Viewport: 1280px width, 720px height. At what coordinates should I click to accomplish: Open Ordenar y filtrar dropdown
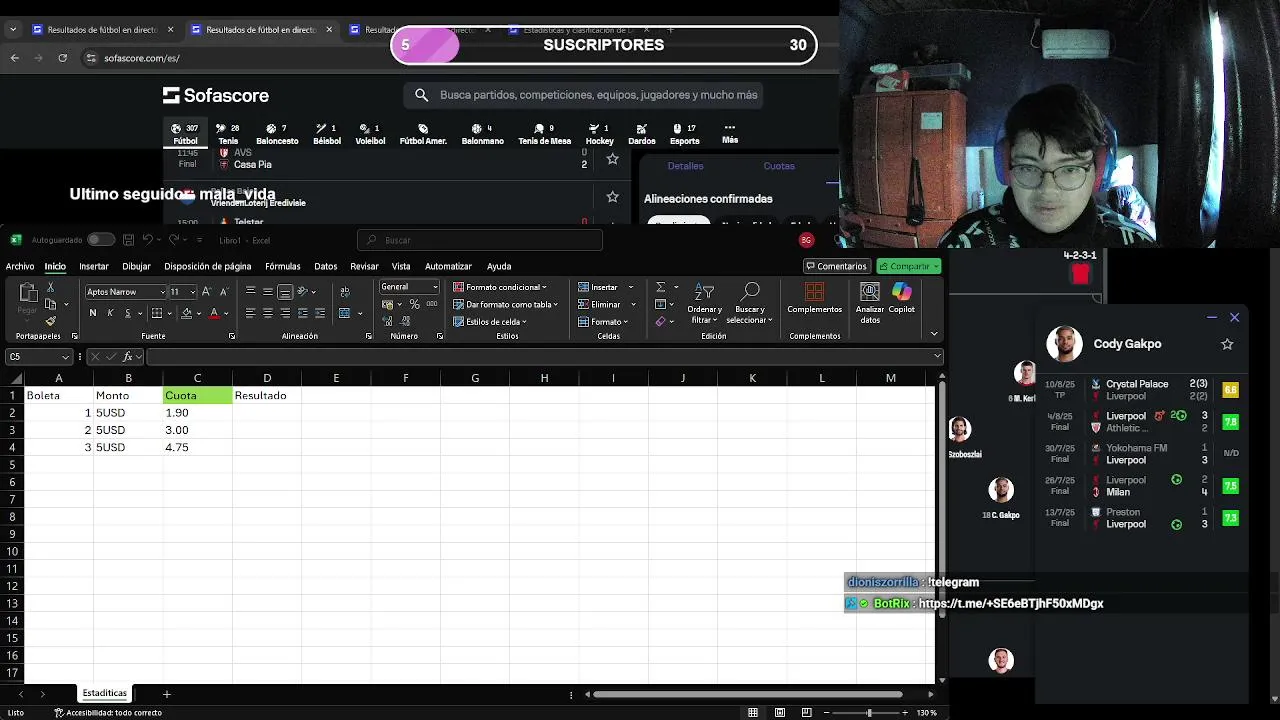point(704,303)
